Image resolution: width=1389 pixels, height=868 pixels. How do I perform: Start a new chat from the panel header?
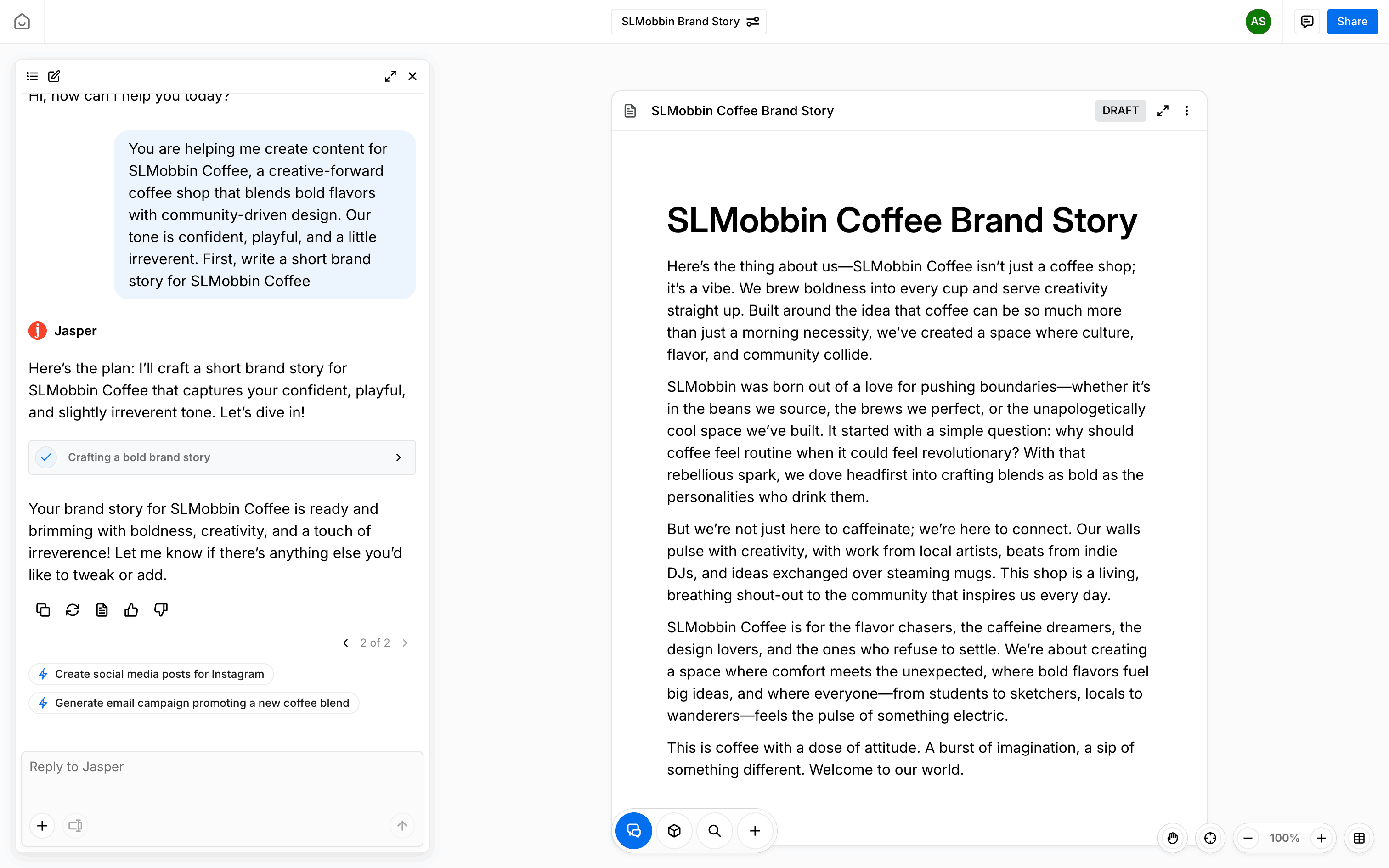54,76
